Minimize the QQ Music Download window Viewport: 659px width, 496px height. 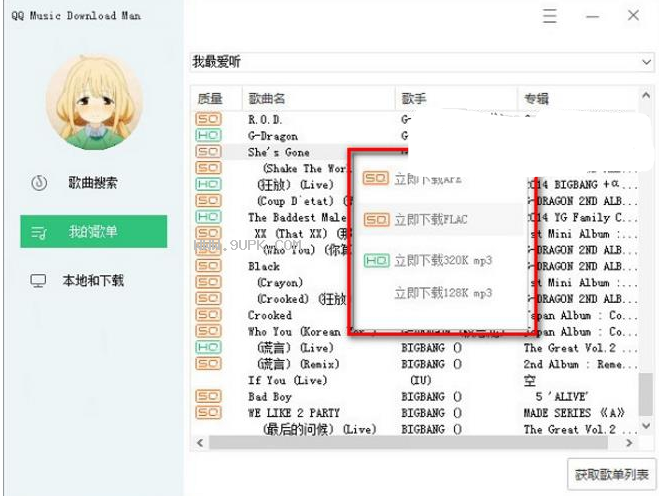coord(593,16)
